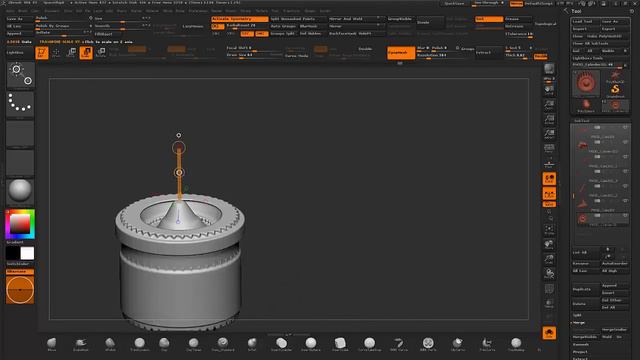Open the Preferences menu in menu bar
Screen dimensions: 640x360
click(198, 11)
